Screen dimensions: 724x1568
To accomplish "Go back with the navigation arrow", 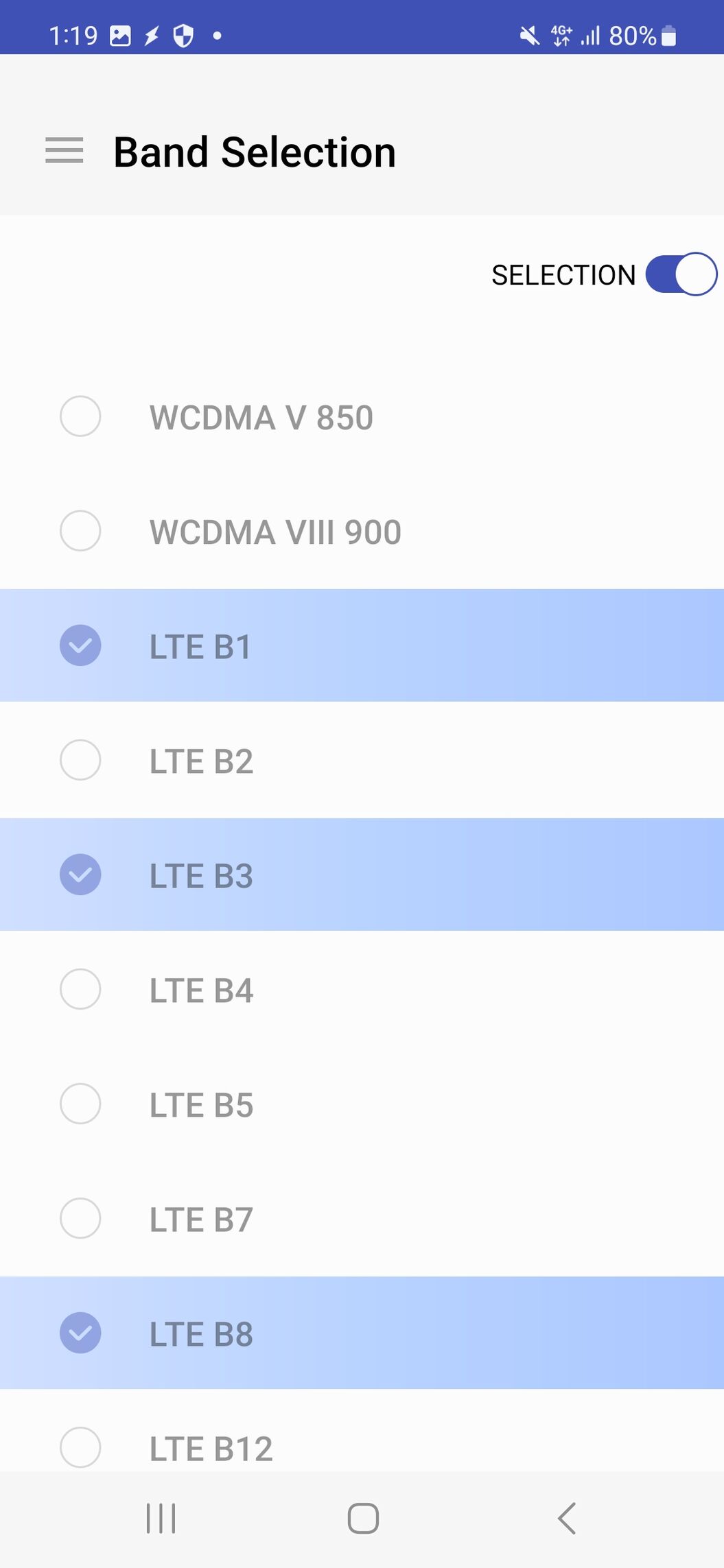I will [567, 1518].
